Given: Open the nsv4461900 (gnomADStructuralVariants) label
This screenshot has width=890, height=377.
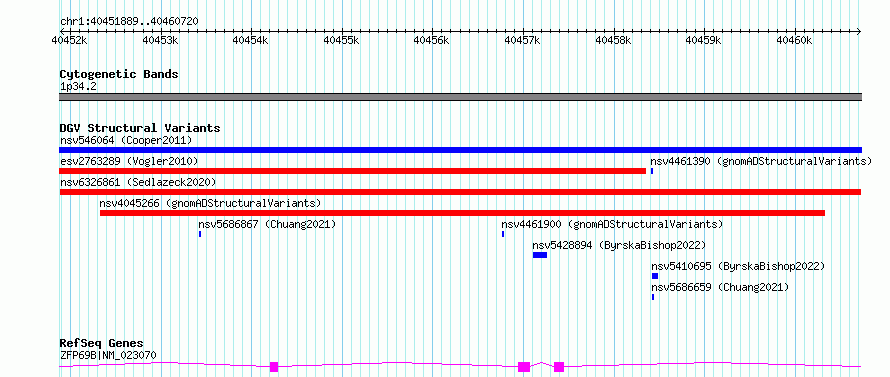Looking at the screenshot, I should pyautogui.click(x=612, y=224).
